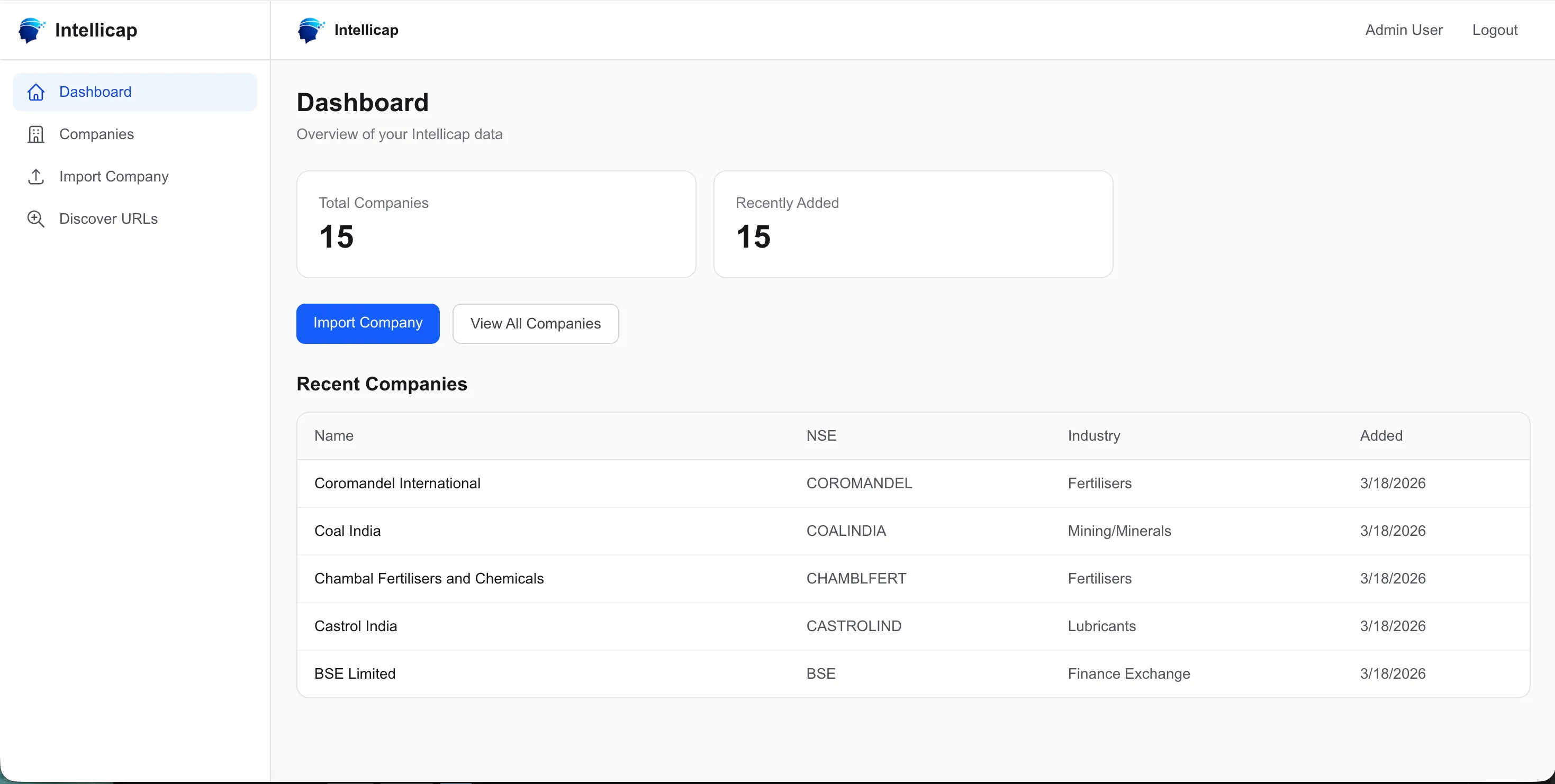Click the added date in Coal India row

pos(1393,531)
